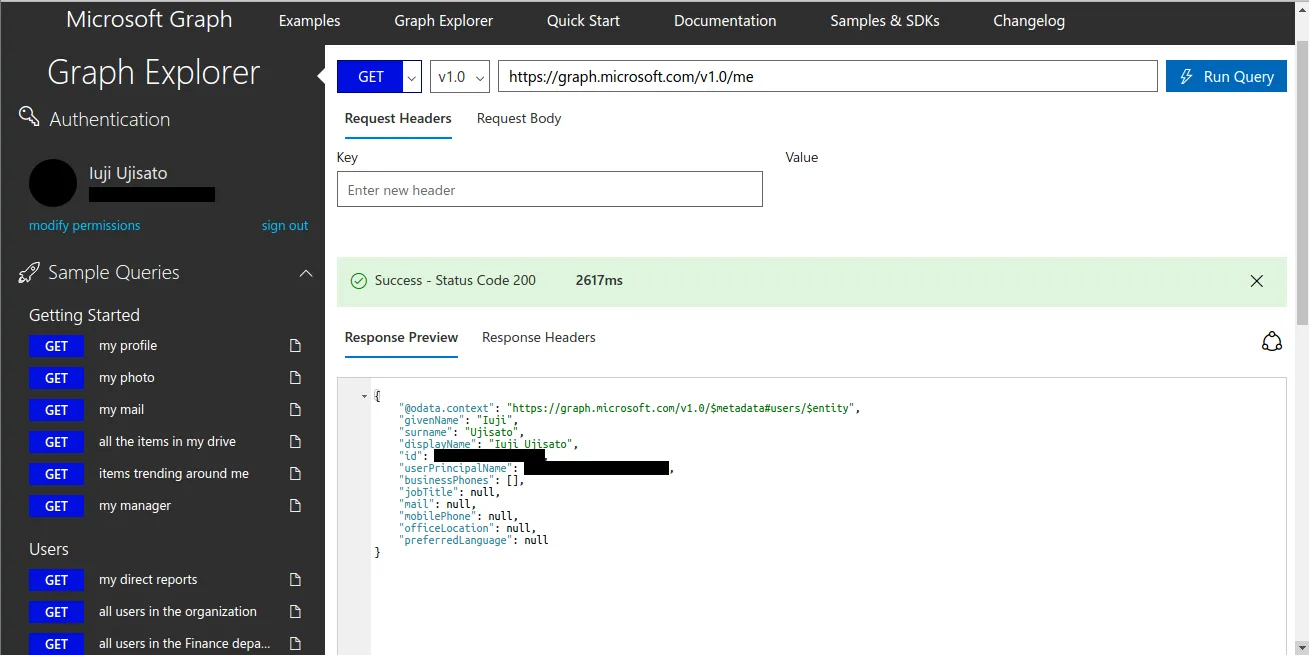1309x655 pixels.
Task: Click docs icon for my direct reports
Action: (295, 580)
